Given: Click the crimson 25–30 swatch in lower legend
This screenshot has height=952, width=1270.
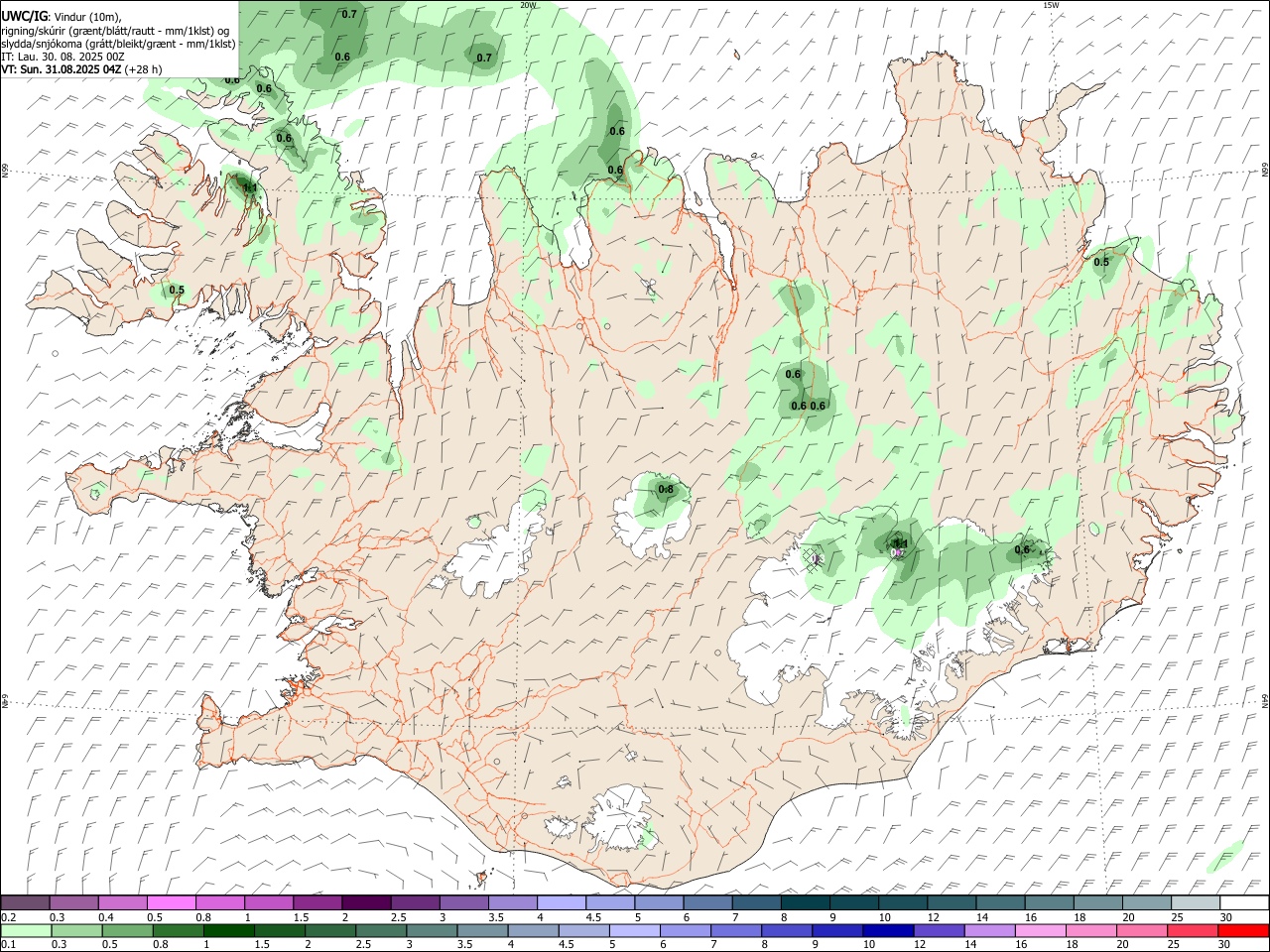Looking at the screenshot, I should click(1194, 931).
